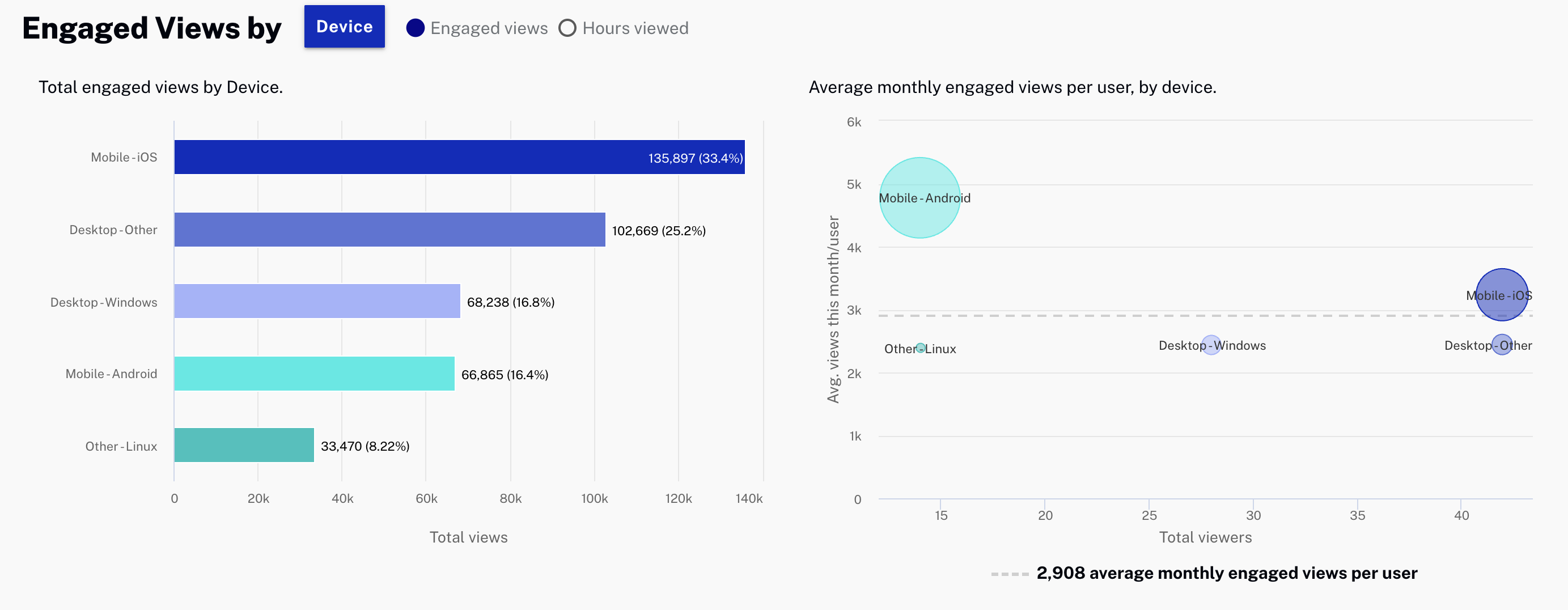The width and height of the screenshot is (1568, 610).
Task: Click the Desktop-Windows bubble near the dashed line
Action: pyautogui.click(x=1211, y=344)
